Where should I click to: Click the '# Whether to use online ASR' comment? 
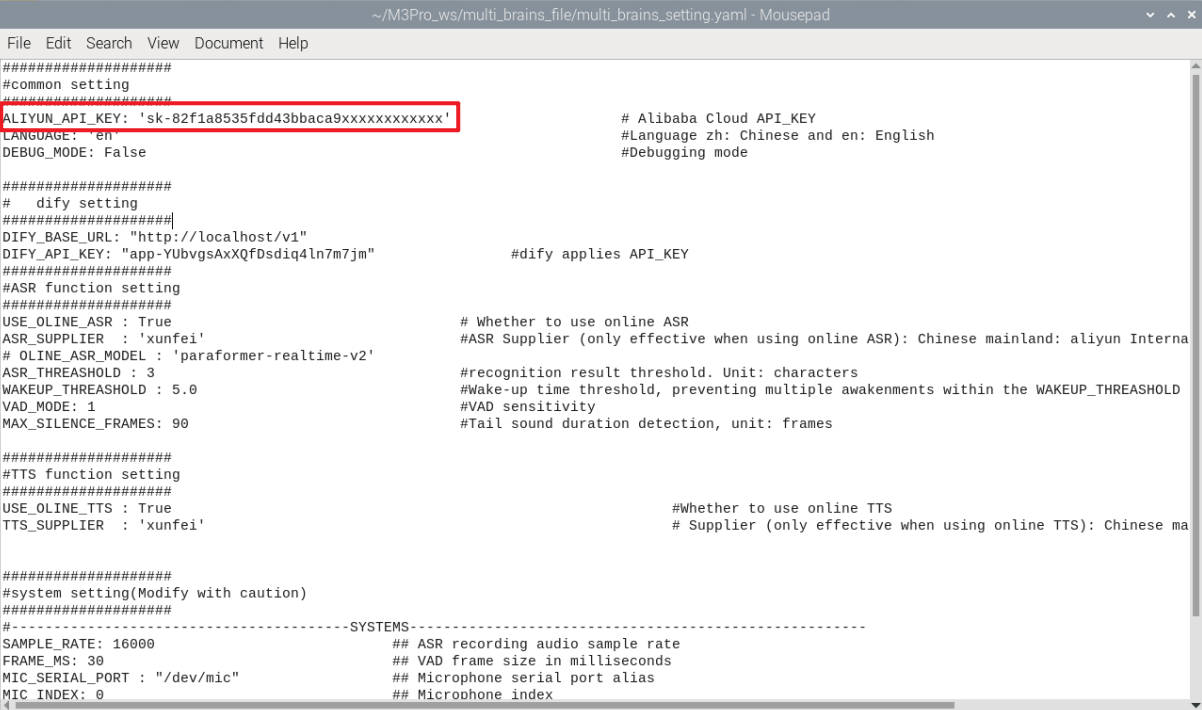click(574, 322)
